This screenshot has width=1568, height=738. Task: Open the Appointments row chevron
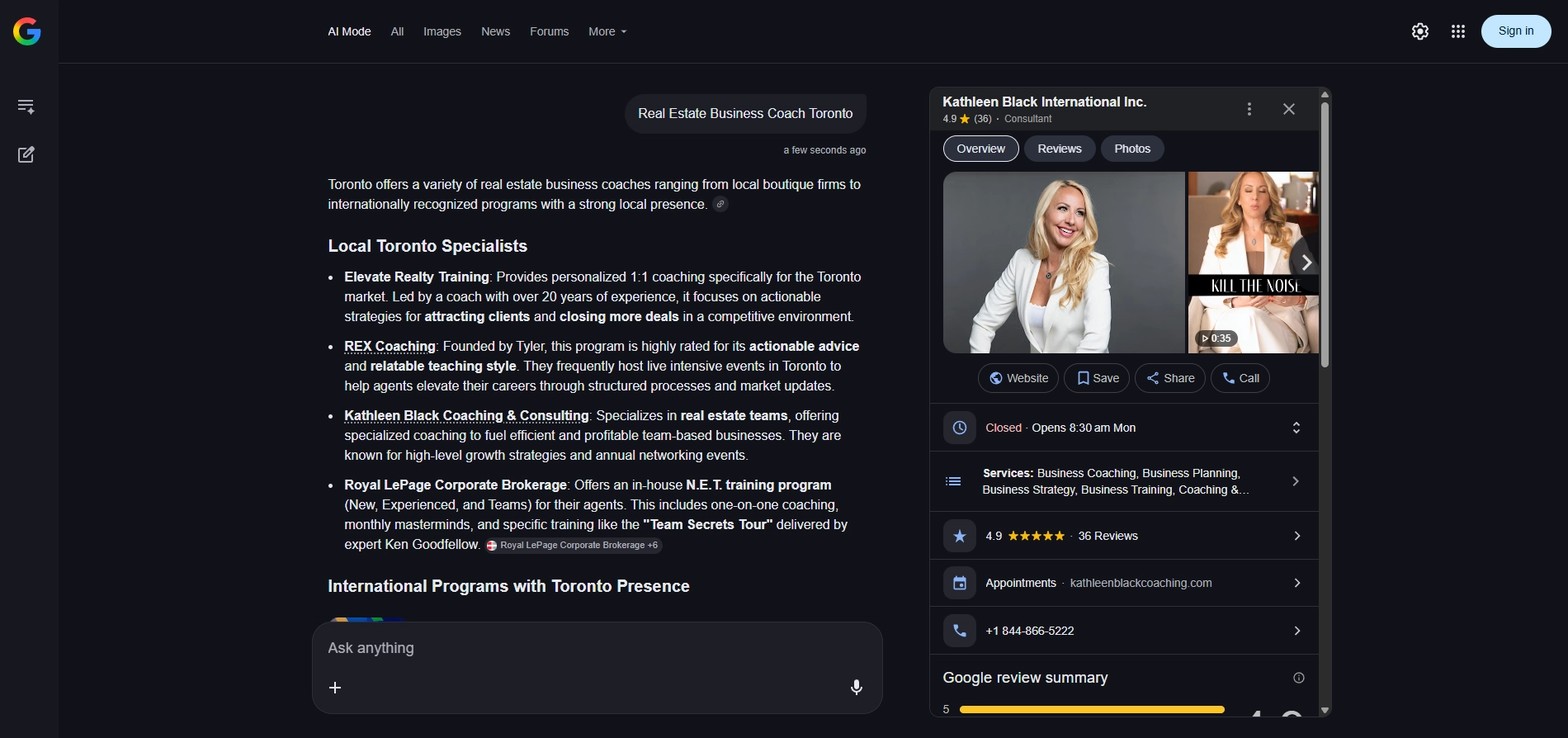pos(1297,583)
